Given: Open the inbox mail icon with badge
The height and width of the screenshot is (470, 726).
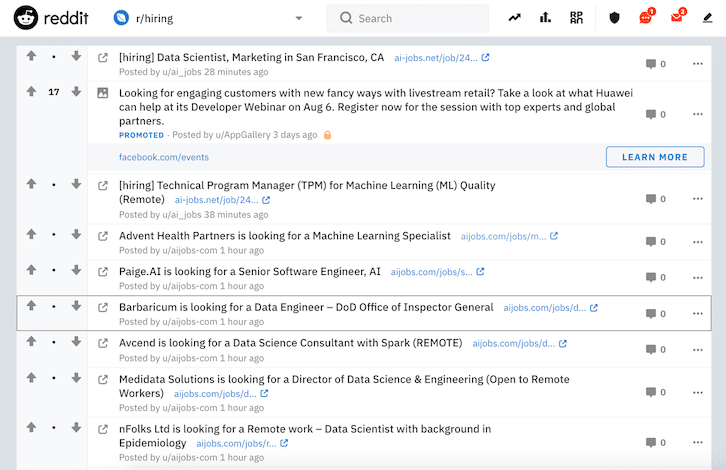Looking at the screenshot, I should click(x=677, y=17).
